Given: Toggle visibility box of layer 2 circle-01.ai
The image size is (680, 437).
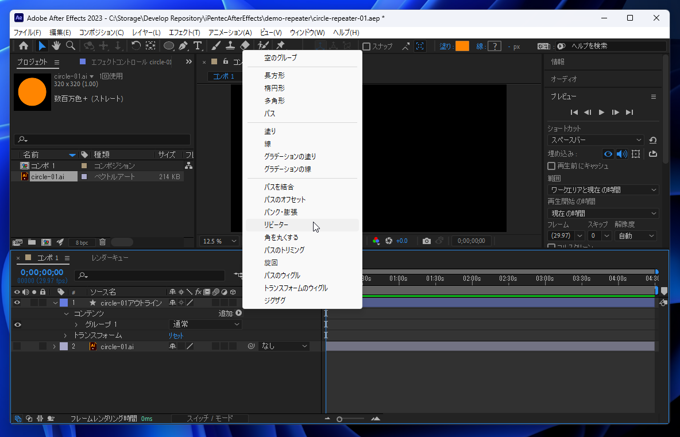Looking at the screenshot, I should click(x=17, y=346).
